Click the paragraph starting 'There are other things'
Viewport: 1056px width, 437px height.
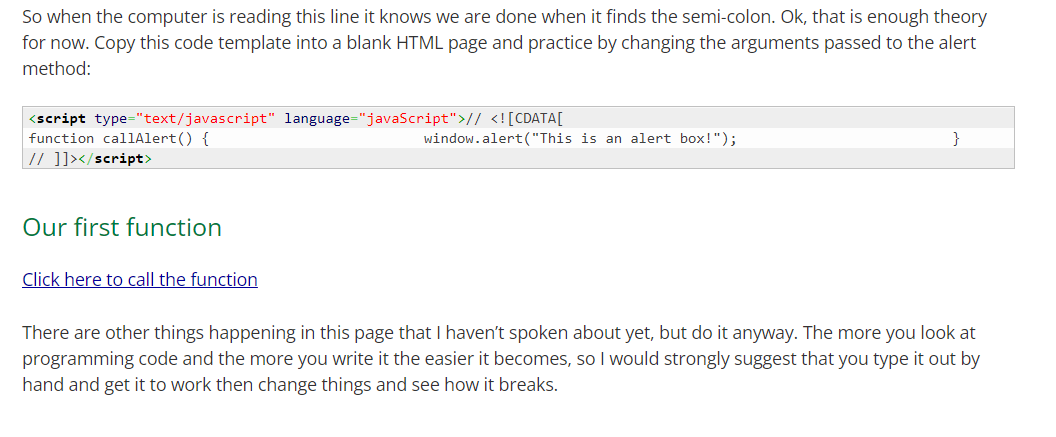501,359
